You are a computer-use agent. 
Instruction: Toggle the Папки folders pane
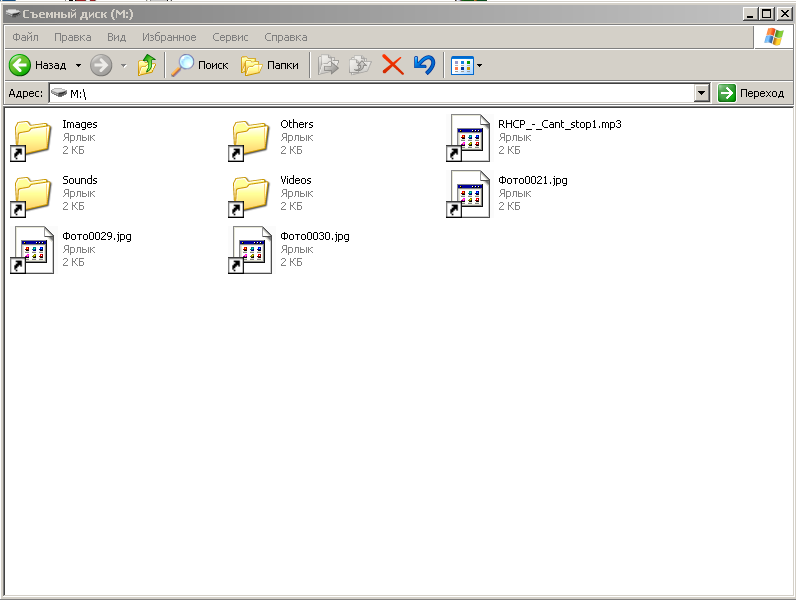pos(270,65)
